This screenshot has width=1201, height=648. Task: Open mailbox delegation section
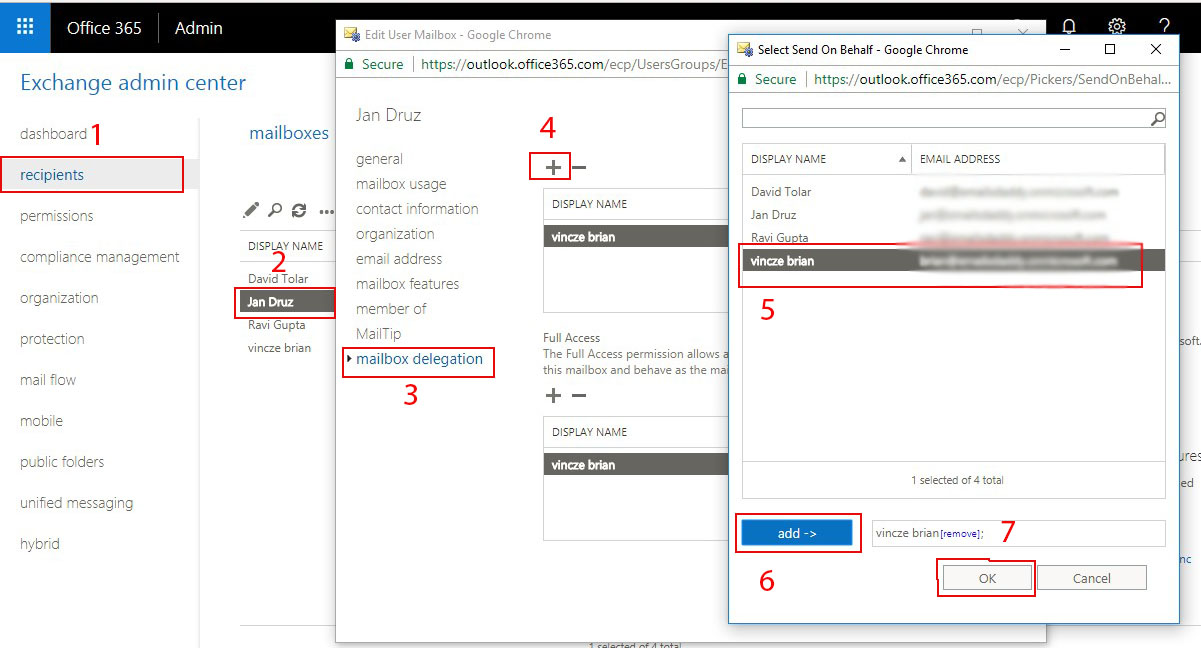[x=419, y=359]
